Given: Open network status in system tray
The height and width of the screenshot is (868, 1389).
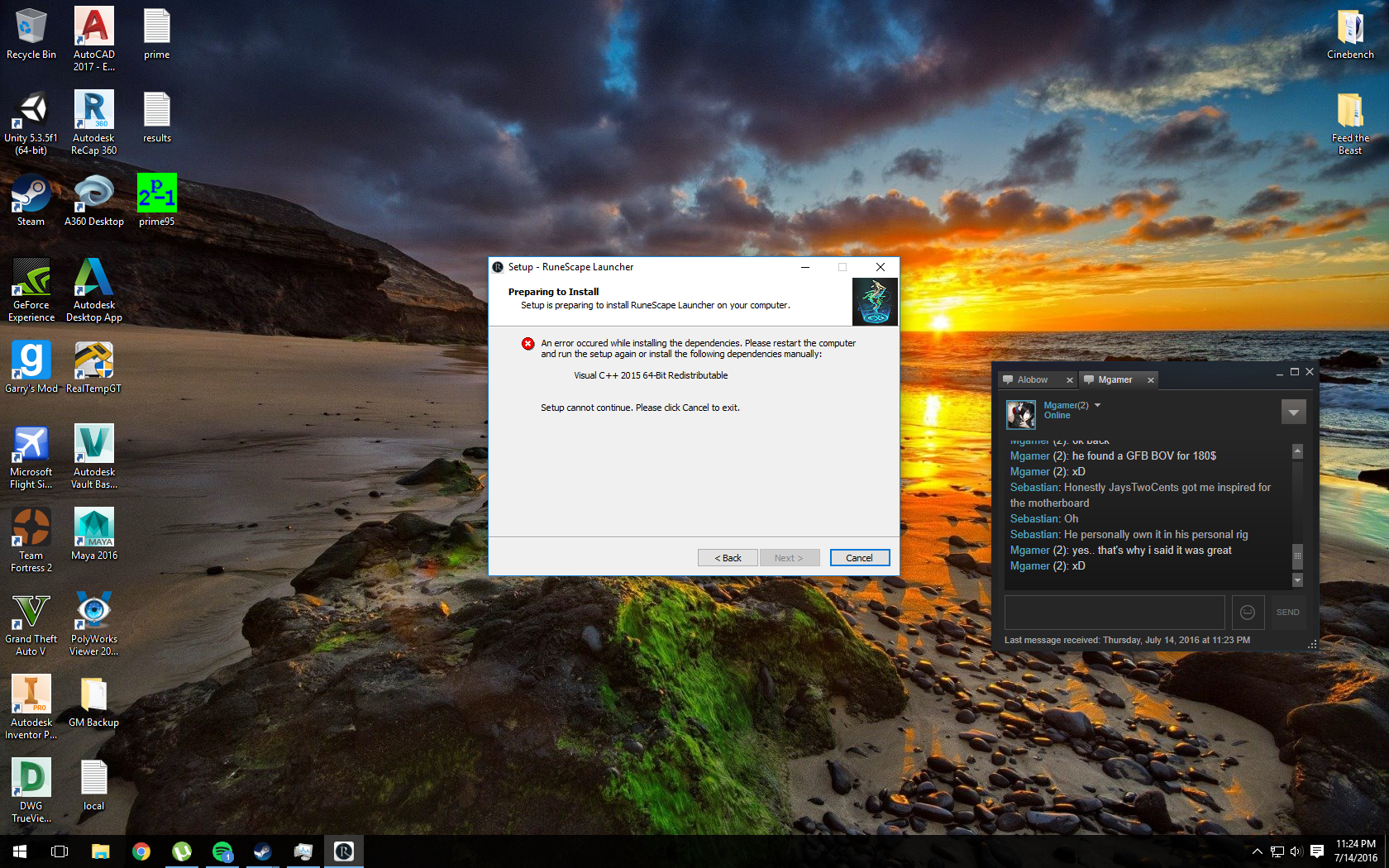Looking at the screenshot, I should pos(1277,851).
